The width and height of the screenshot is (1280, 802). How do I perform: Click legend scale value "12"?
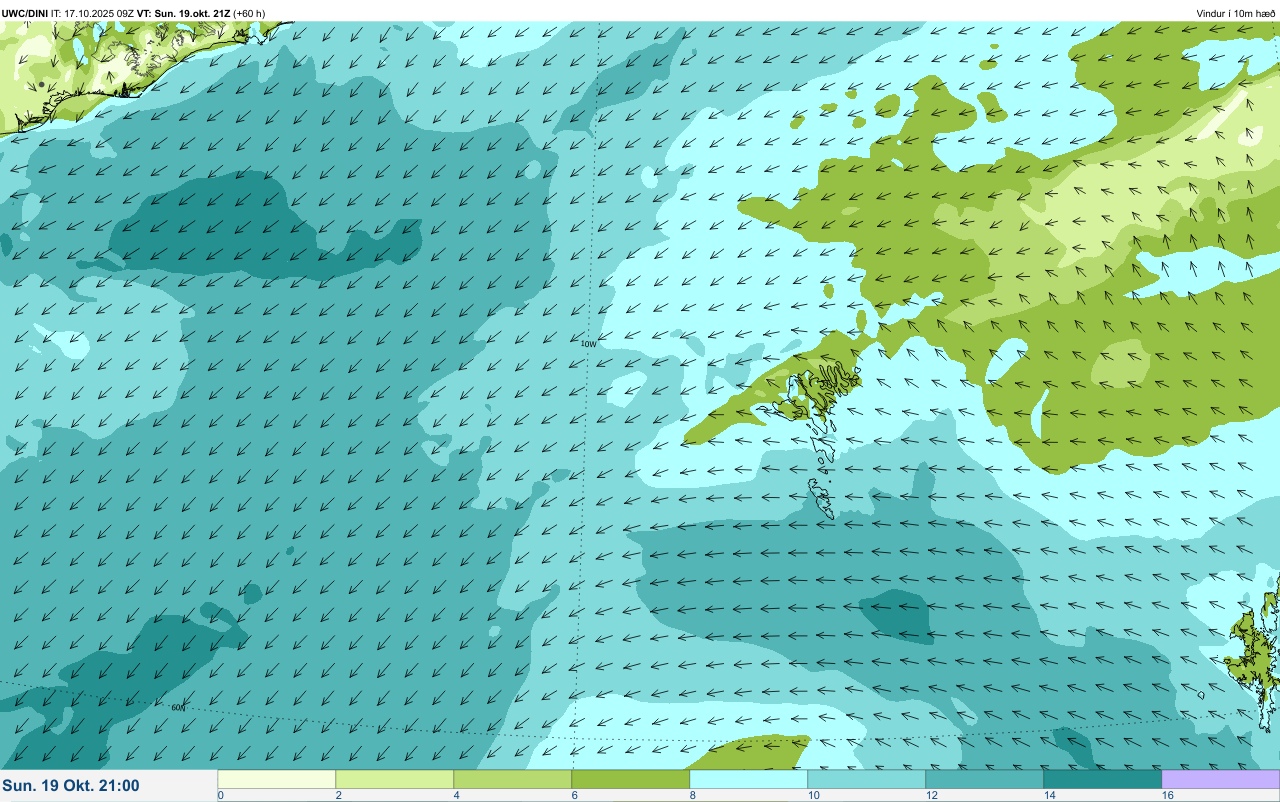(x=931, y=795)
